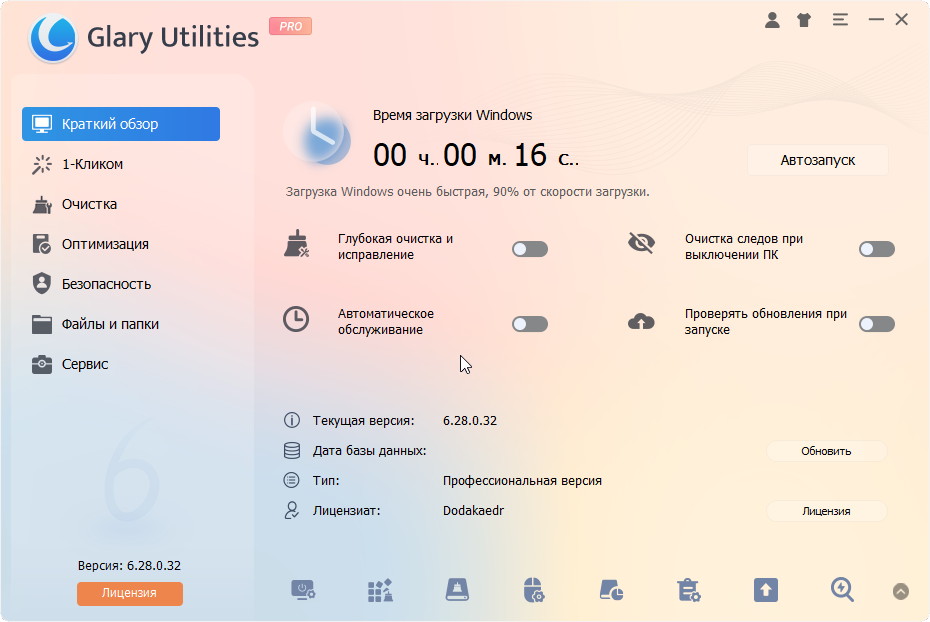Click the Профессиональная версия text
Image resolution: width=930 pixels, height=622 pixels.
(522, 481)
